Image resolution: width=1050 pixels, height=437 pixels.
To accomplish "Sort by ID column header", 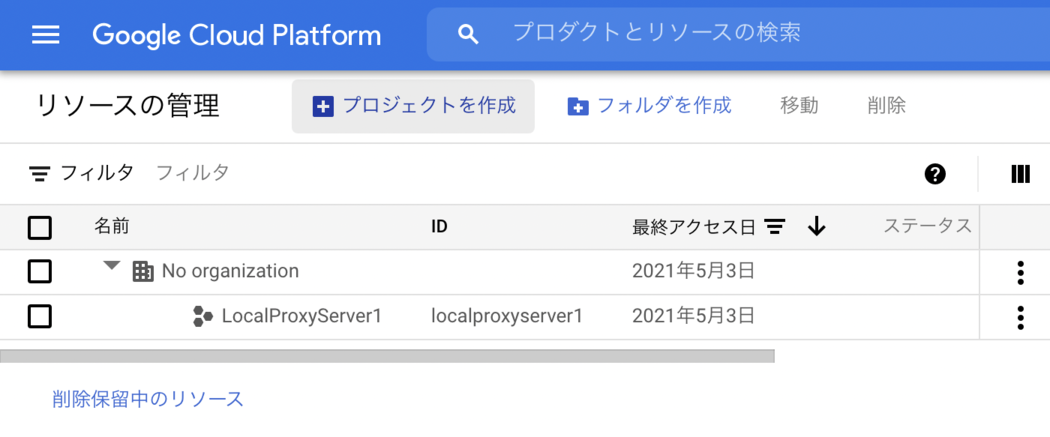I will click(x=439, y=227).
